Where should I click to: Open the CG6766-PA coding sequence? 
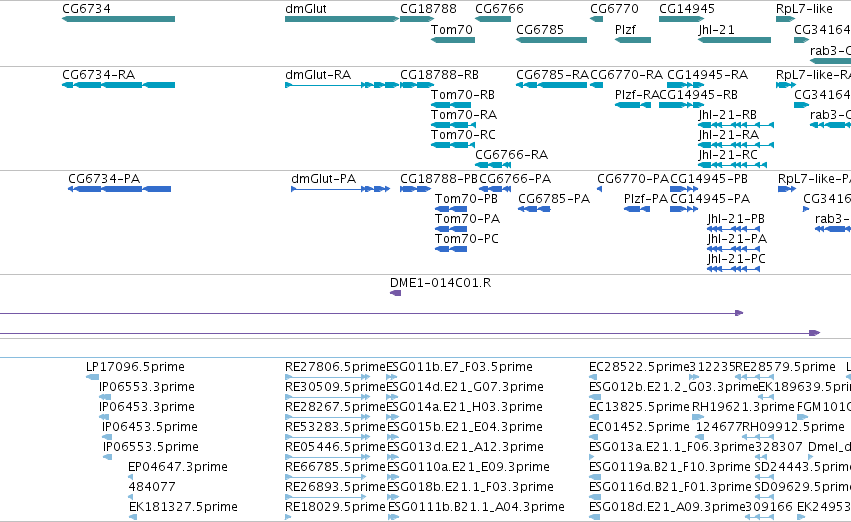tap(495, 189)
